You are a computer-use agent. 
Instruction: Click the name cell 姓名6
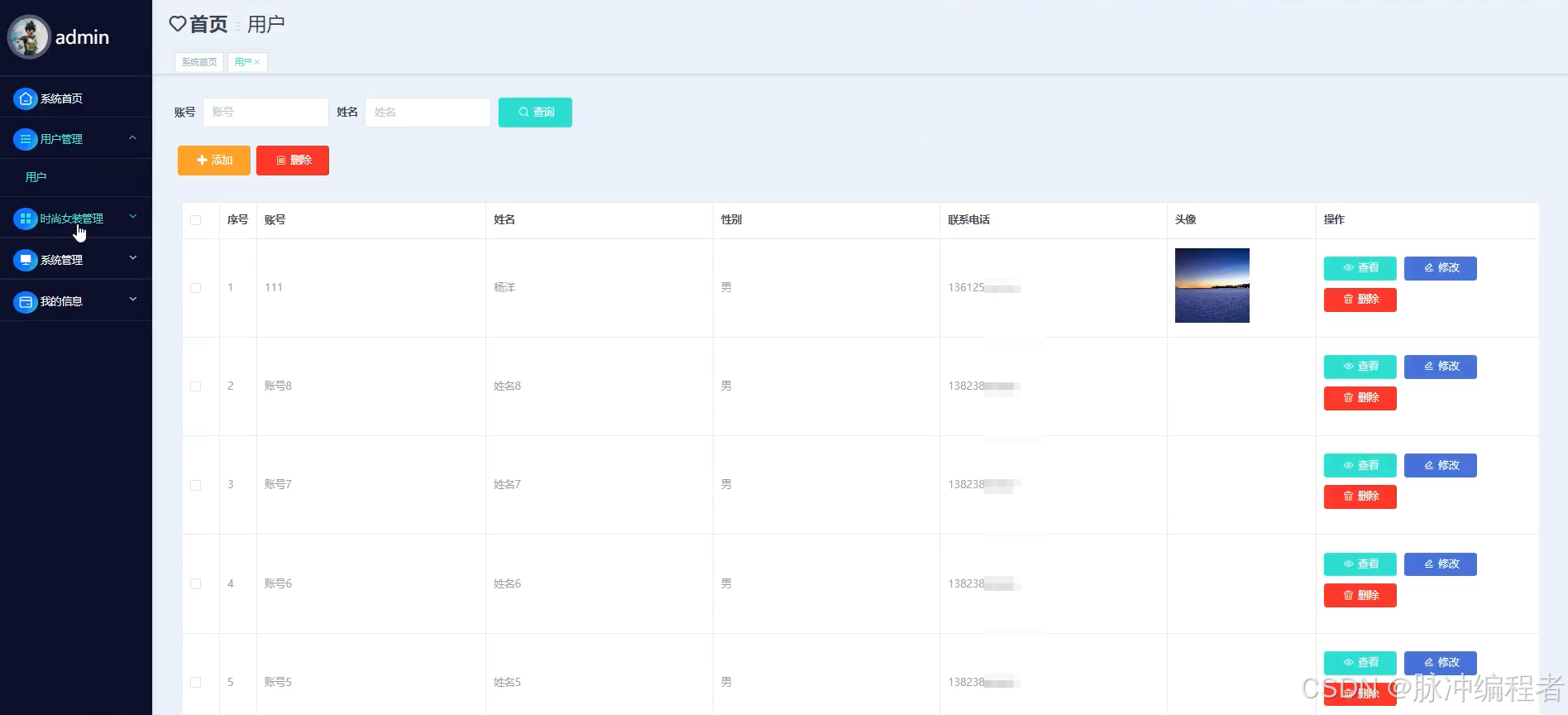point(507,584)
